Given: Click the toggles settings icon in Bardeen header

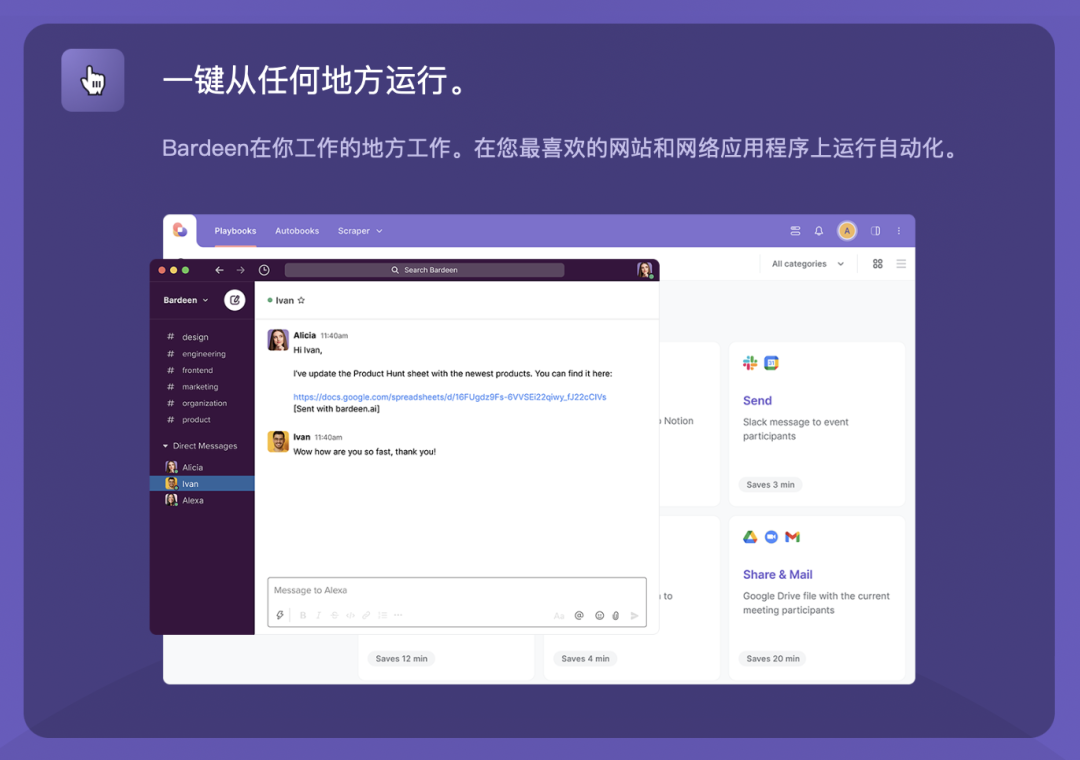Looking at the screenshot, I should click(795, 231).
